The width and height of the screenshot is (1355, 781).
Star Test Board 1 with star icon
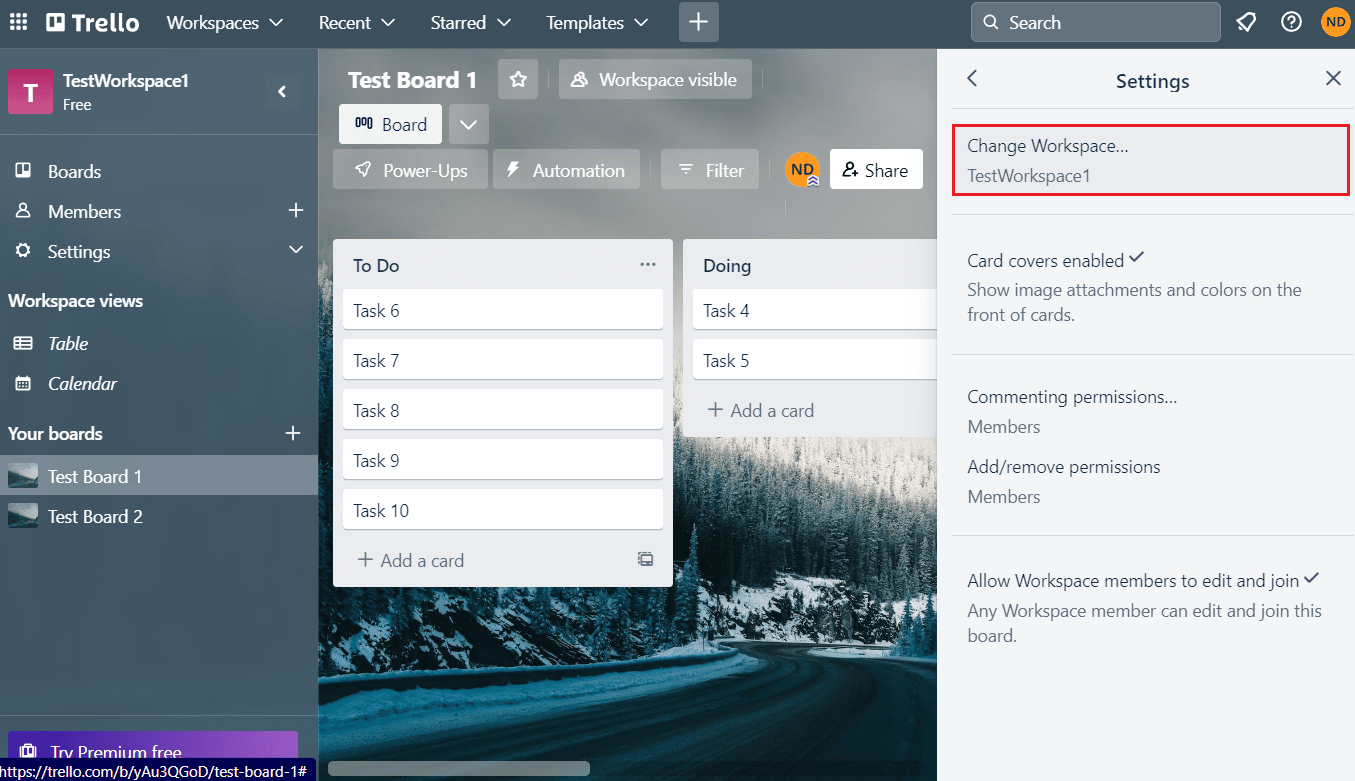(x=518, y=80)
